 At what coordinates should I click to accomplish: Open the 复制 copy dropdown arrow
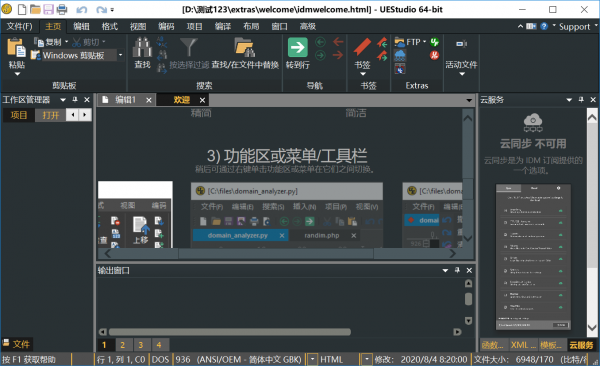pyautogui.click(x=67, y=42)
